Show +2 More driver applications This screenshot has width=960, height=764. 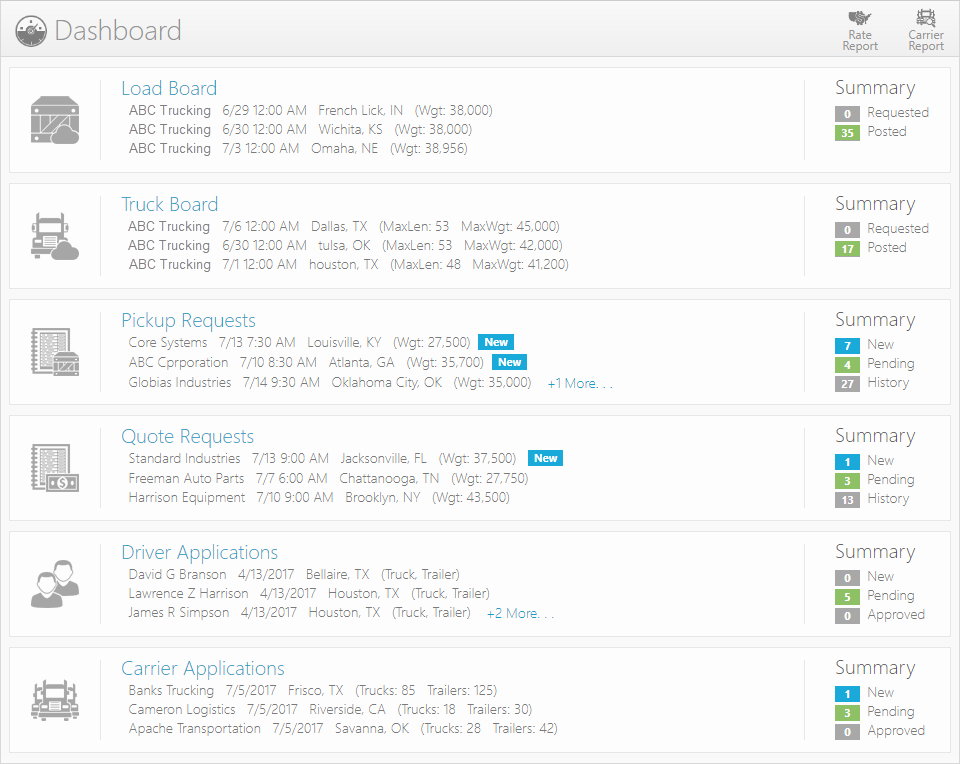point(520,614)
